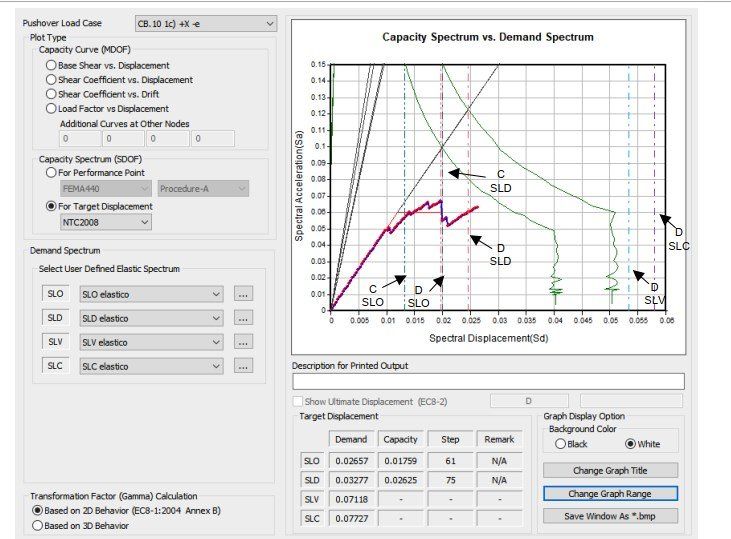Screen dimensions: 731x539
Task: Click step value 75 in SLD row
Action: [x=450, y=480]
